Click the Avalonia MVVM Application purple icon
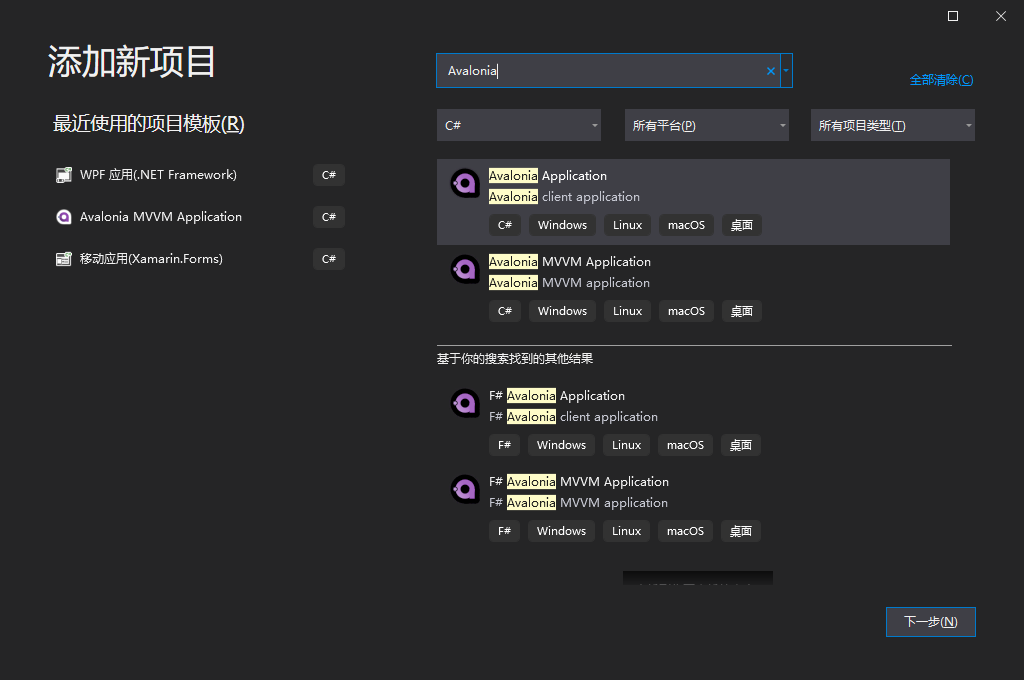This screenshot has width=1024, height=680. (464, 268)
